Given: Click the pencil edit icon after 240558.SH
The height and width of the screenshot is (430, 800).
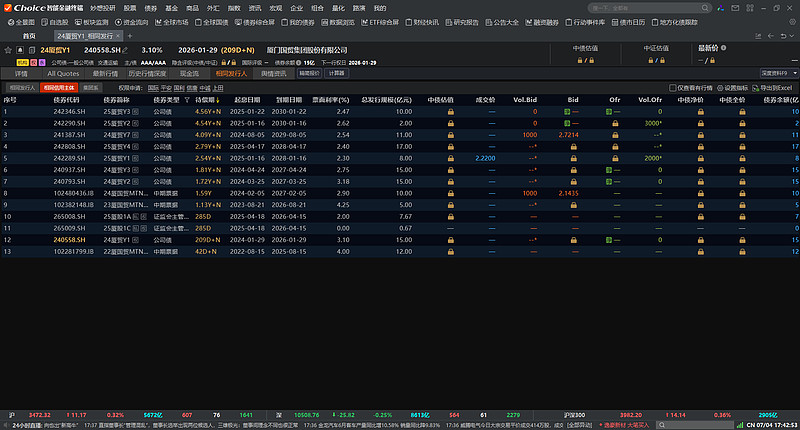Looking at the screenshot, I should (x=125, y=50).
